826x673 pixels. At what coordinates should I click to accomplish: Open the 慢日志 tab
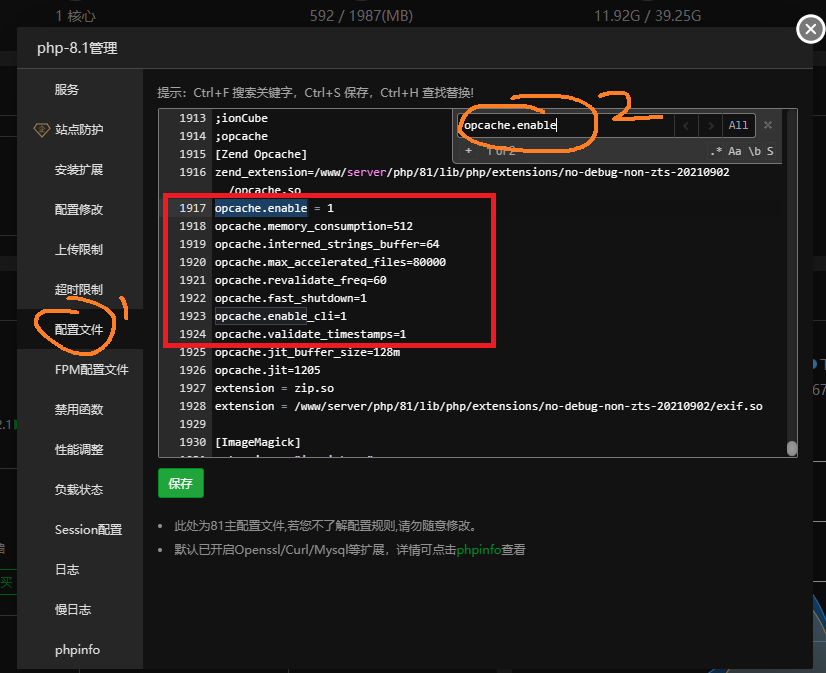click(x=73, y=610)
